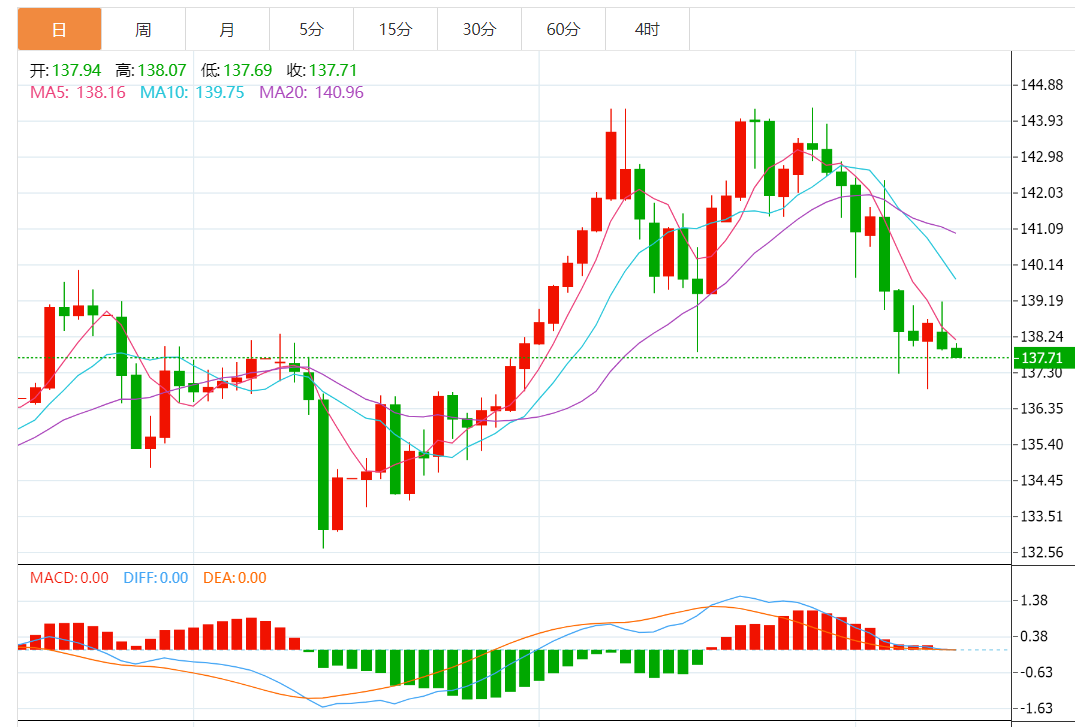Open the 30分 timeframe tab

click(479, 29)
